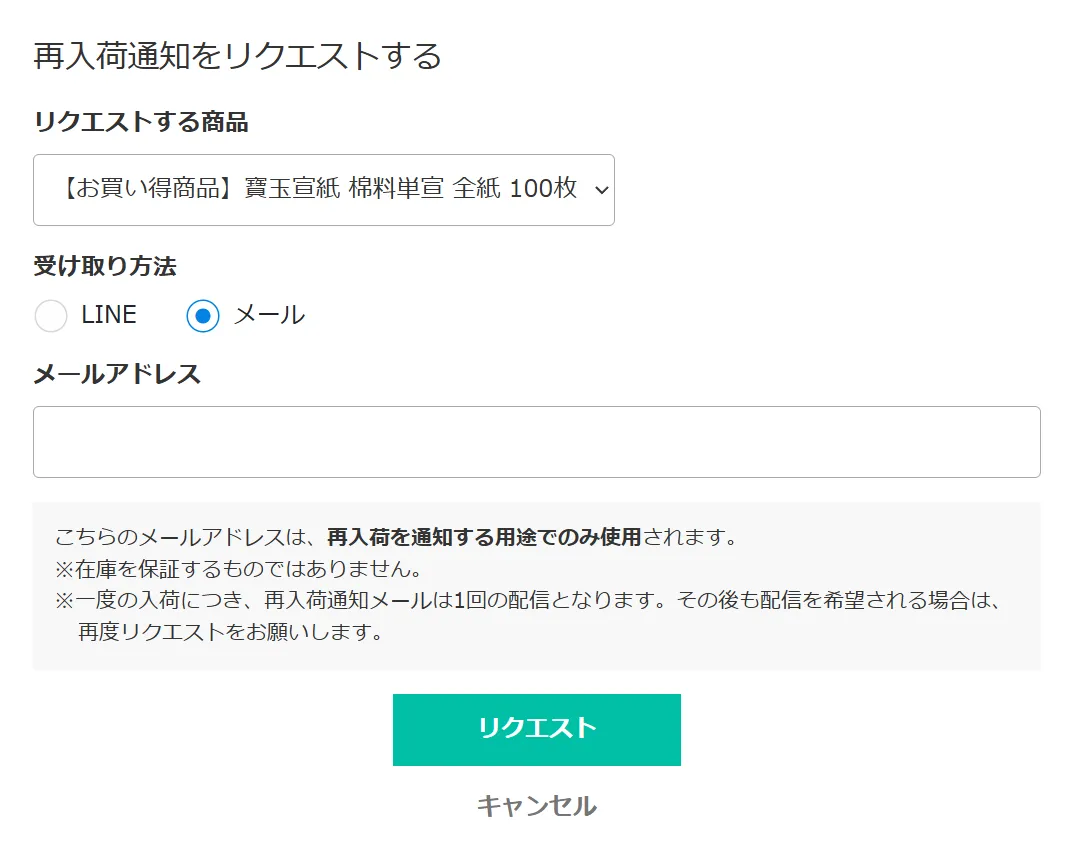Click the メール option label text

(x=269, y=315)
